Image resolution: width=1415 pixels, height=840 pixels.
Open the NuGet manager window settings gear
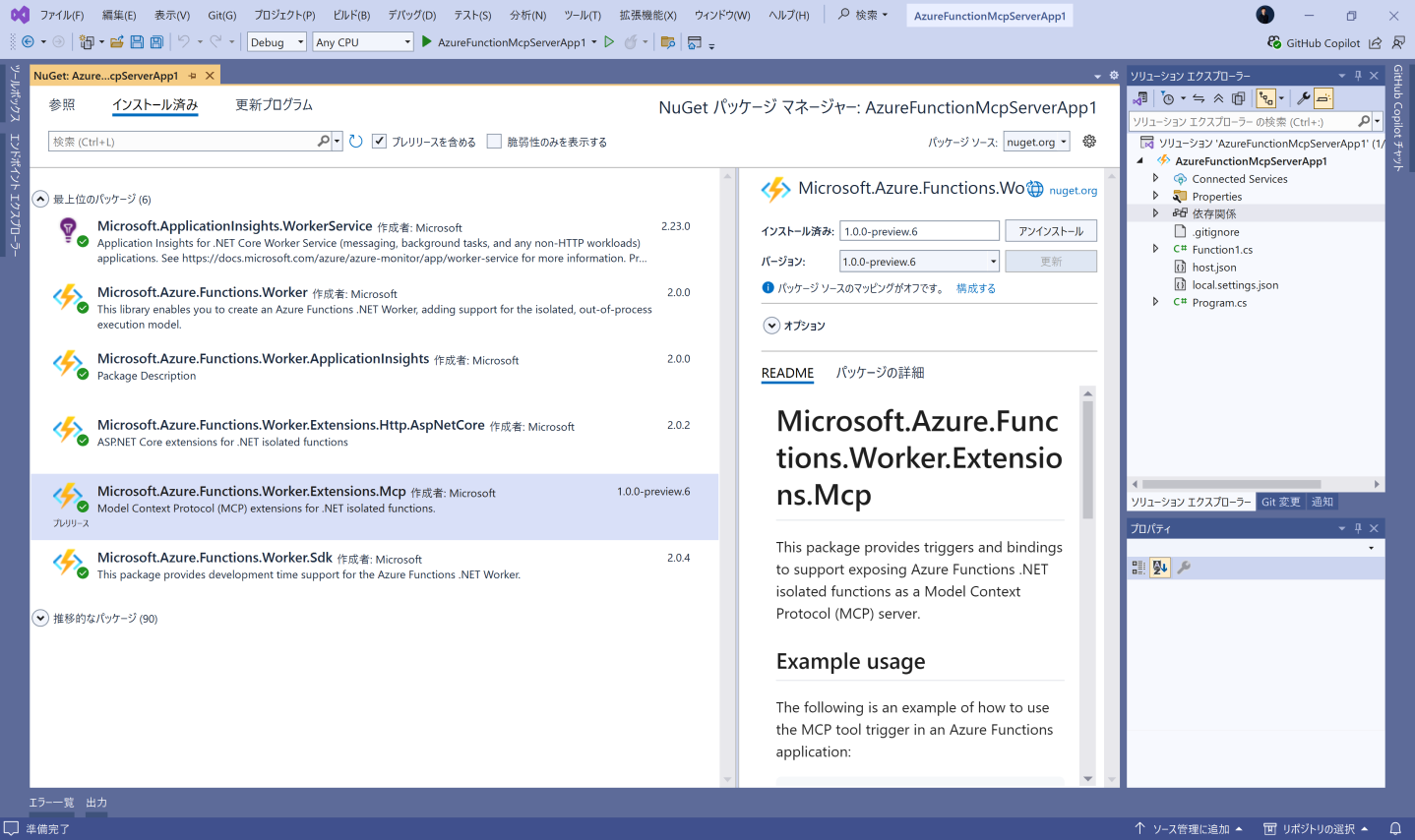tap(1114, 76)
